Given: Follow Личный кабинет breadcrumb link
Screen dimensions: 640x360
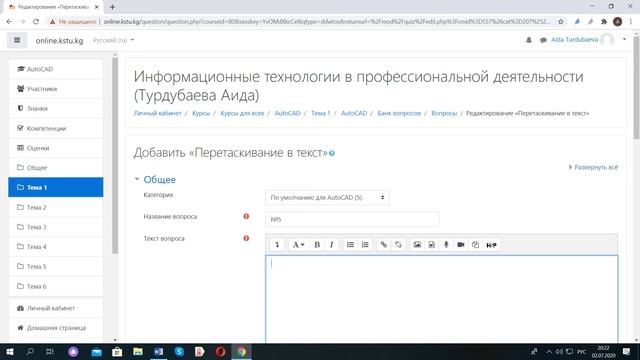Looking at the screenshot, I should pyautogui.click(x=158, y=113).
